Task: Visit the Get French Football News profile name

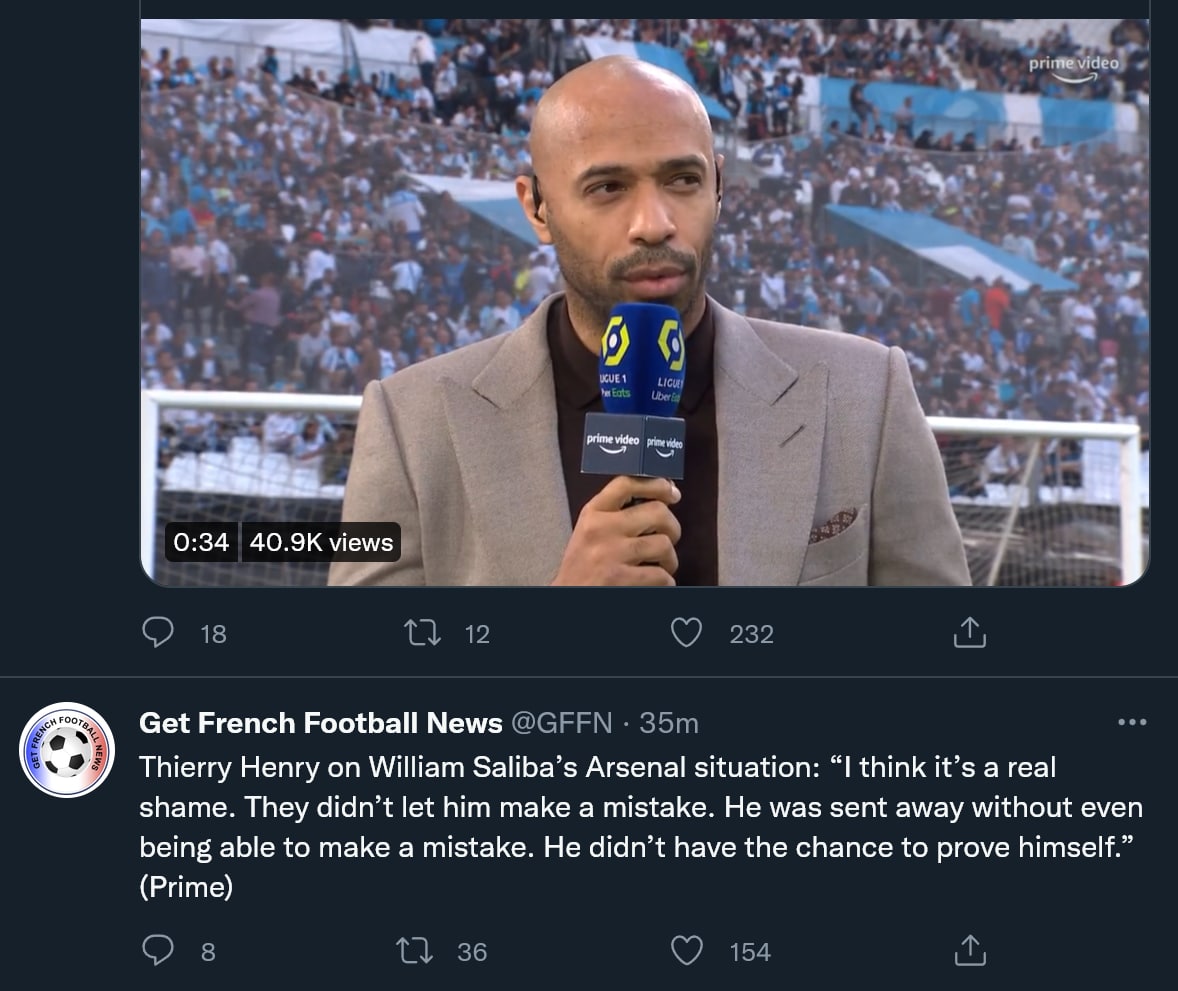Action: pyautogui.click(x=320, y=723)
